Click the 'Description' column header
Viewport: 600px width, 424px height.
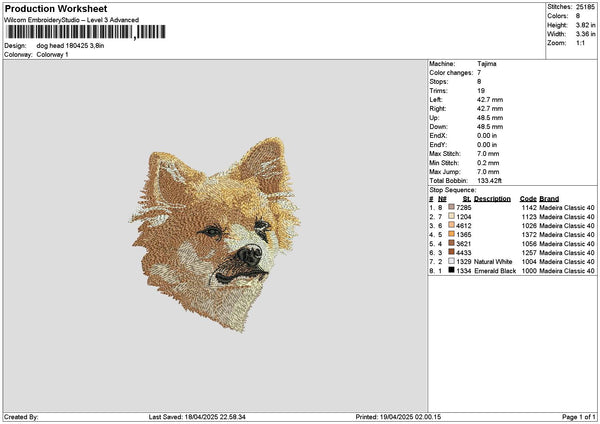(x=492, y=199)
